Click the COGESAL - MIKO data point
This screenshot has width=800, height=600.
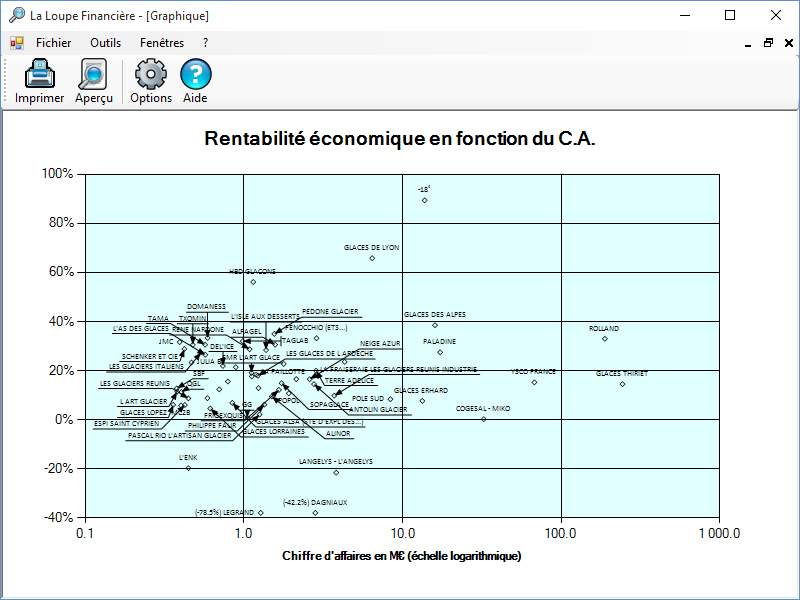pyautogui.click(x=484, y=419)
